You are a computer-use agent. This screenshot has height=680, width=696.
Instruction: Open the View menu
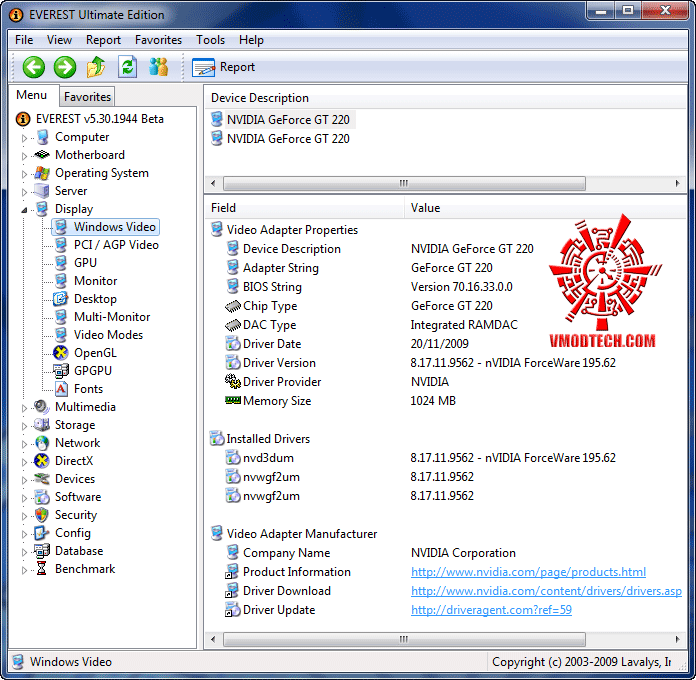(59, 40)
